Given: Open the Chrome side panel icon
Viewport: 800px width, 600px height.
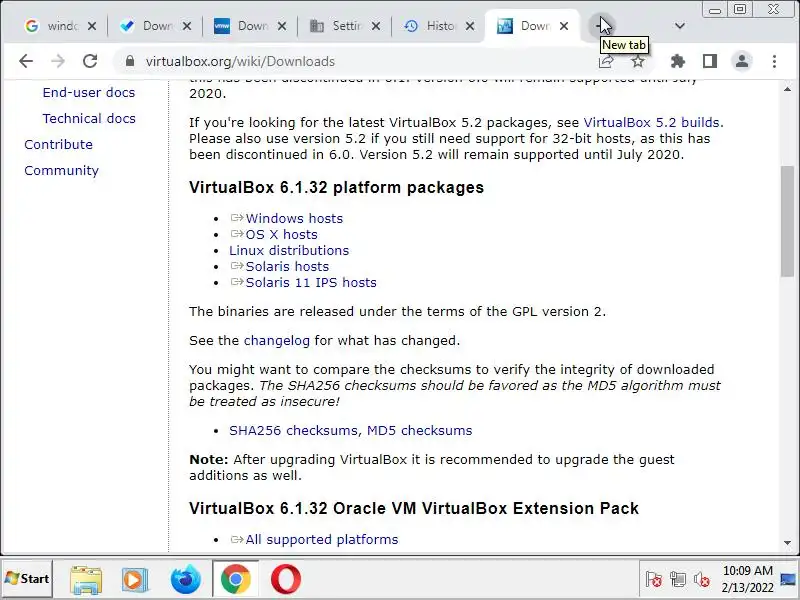Looking at the screenshot, I should 710,61.
